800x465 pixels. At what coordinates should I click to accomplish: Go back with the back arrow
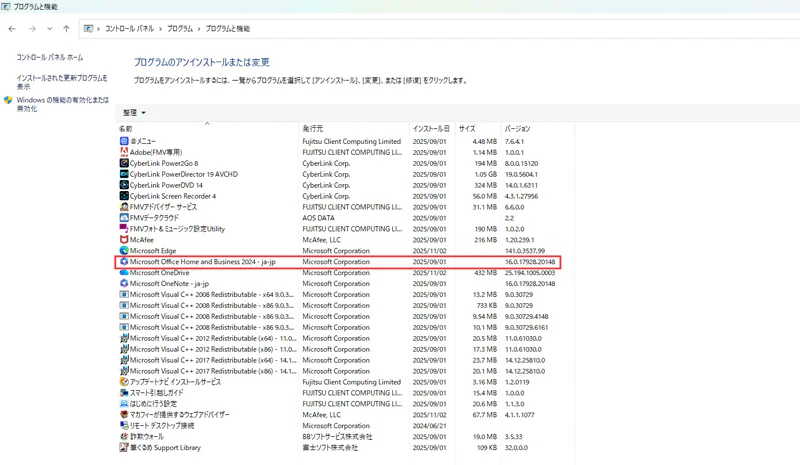pyautogui.click(x=12, y=29)
